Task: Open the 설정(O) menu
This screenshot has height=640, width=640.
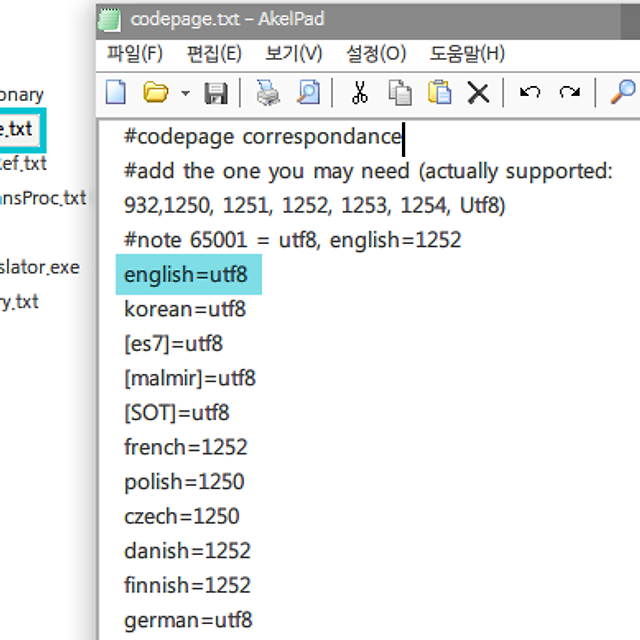Action: point(376,53)
